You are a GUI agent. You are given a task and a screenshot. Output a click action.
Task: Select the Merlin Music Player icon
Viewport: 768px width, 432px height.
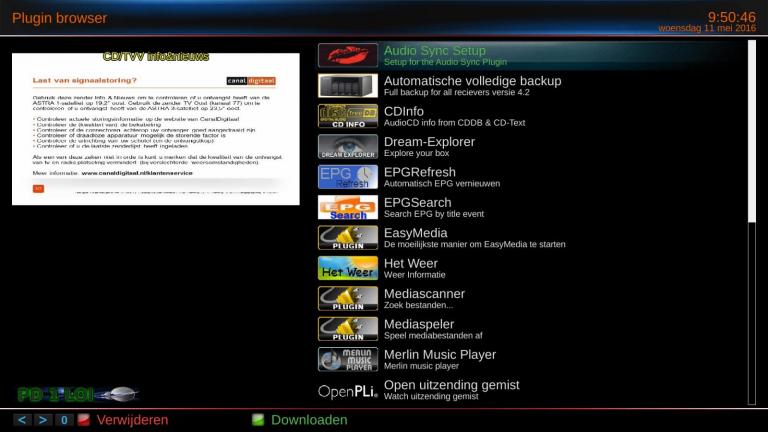pos(347,359)
